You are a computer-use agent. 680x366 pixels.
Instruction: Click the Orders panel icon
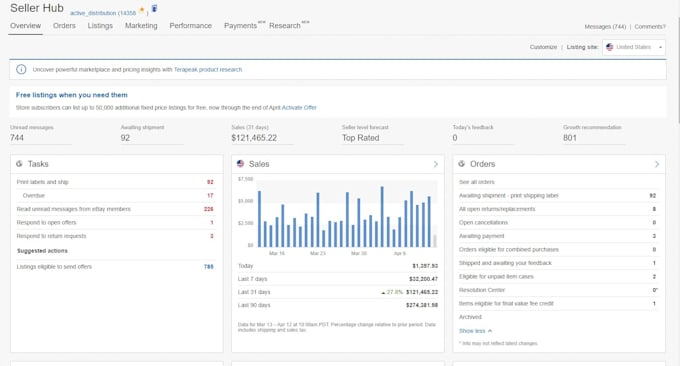pos(461,163)
